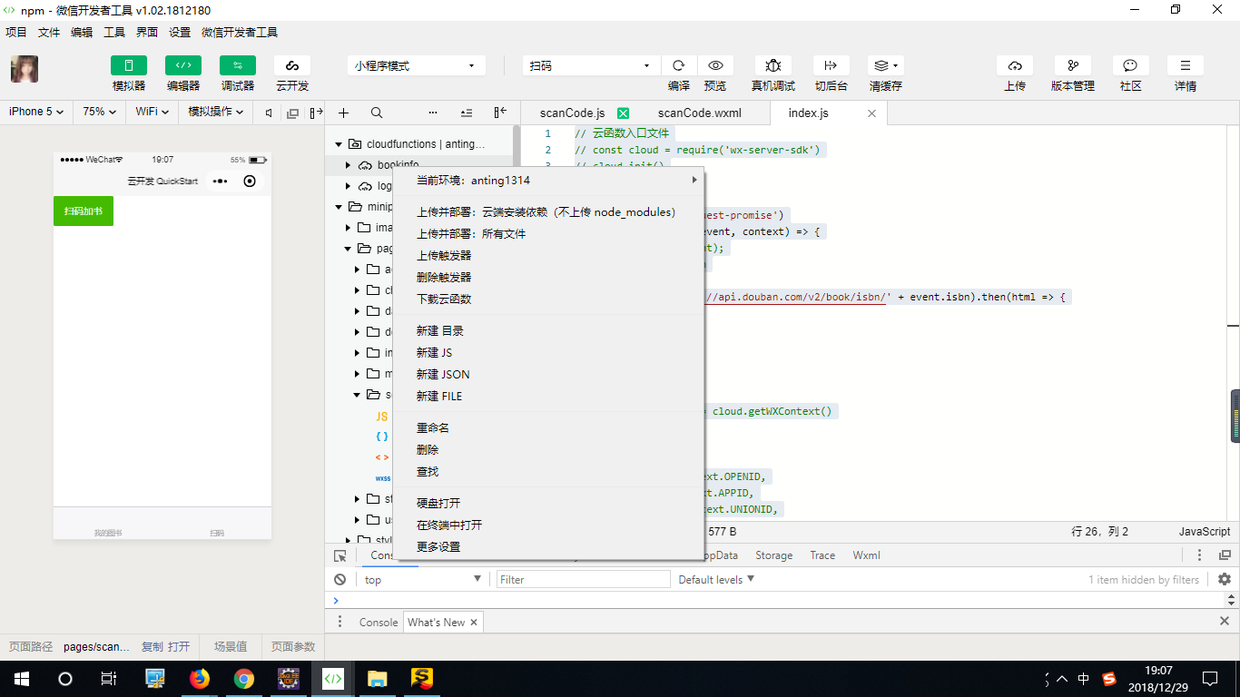Tap the simulator capsule three-dots menu
Viewport: 1240px width, 697px height.
[220, 182]
